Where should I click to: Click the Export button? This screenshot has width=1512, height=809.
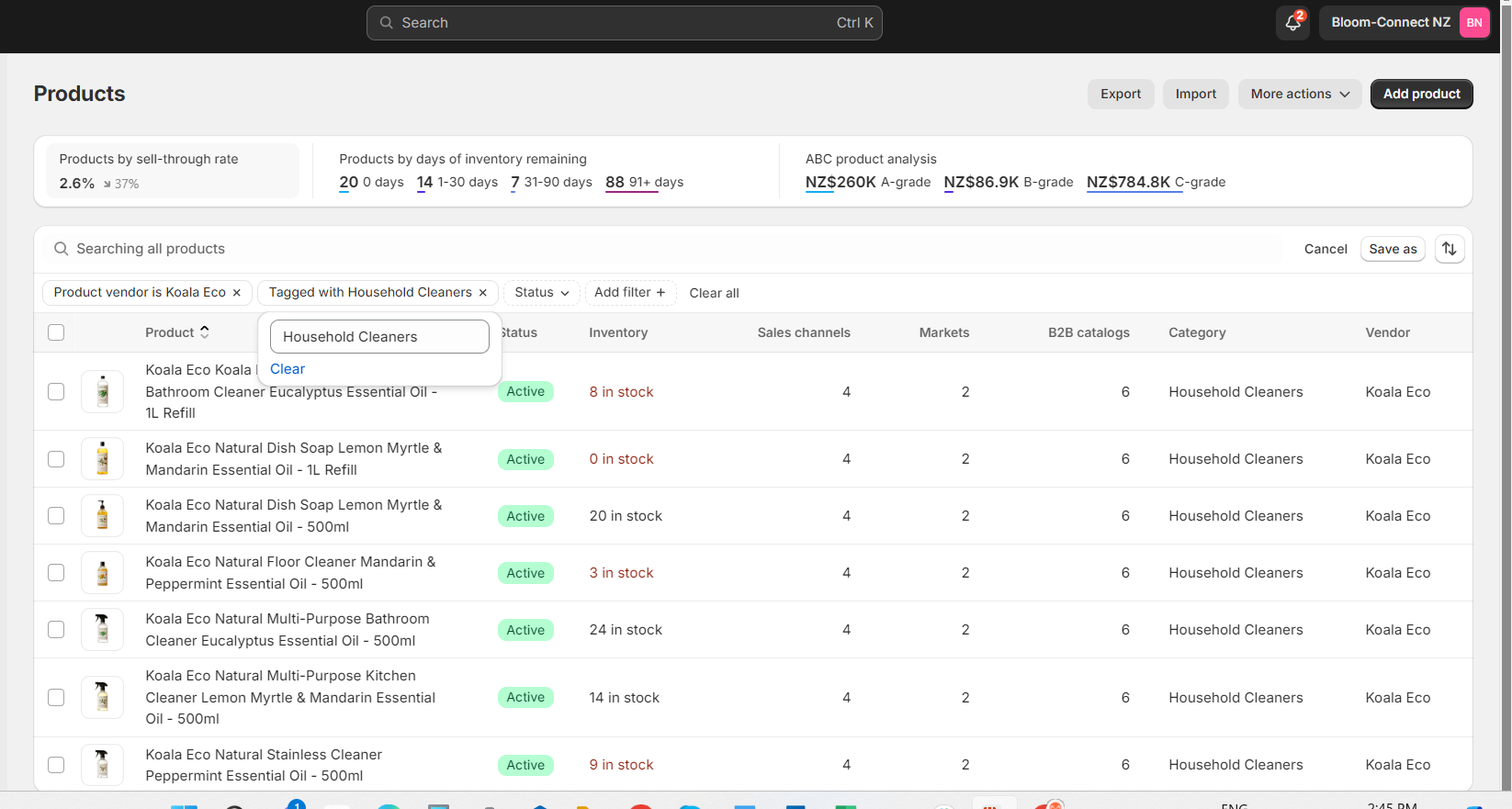(x=1121, y=94)
